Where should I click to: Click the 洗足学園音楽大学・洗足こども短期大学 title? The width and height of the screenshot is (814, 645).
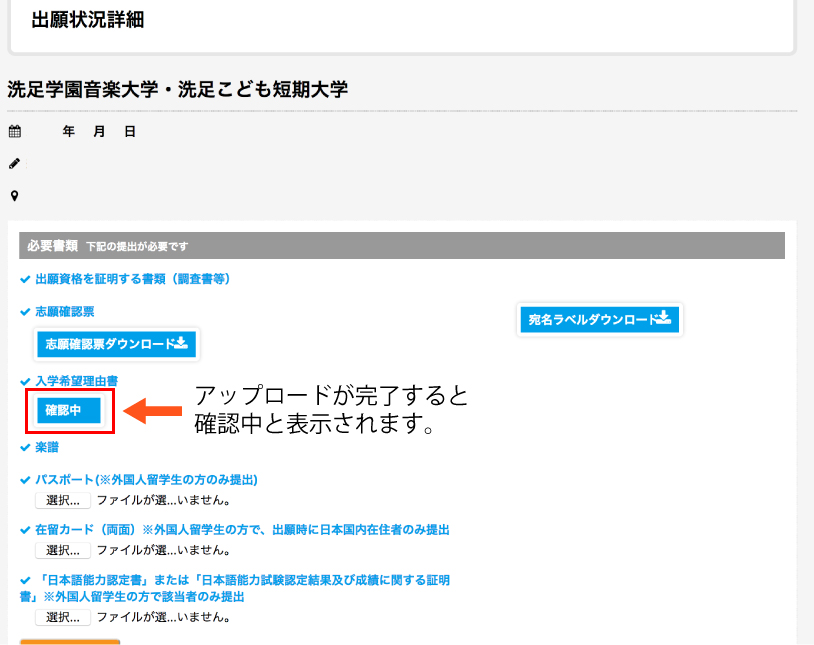[178, 89]
